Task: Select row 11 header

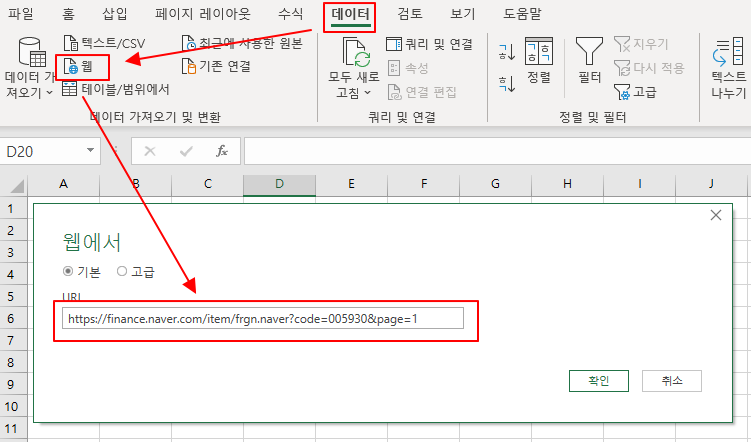Action: [11, 429]
